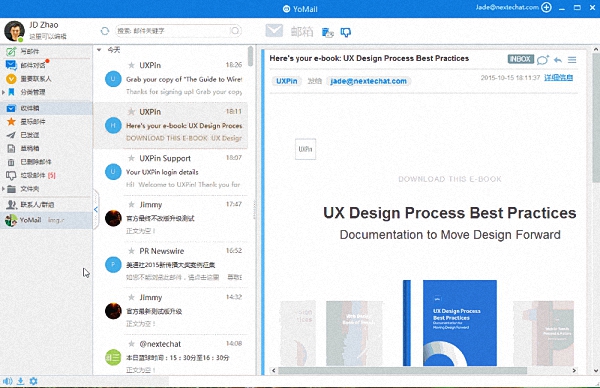Click the thumbs-down spam icon in top toolbar
Image resolution: width=600 pixels, height=388 pixels.
[346, 33]
